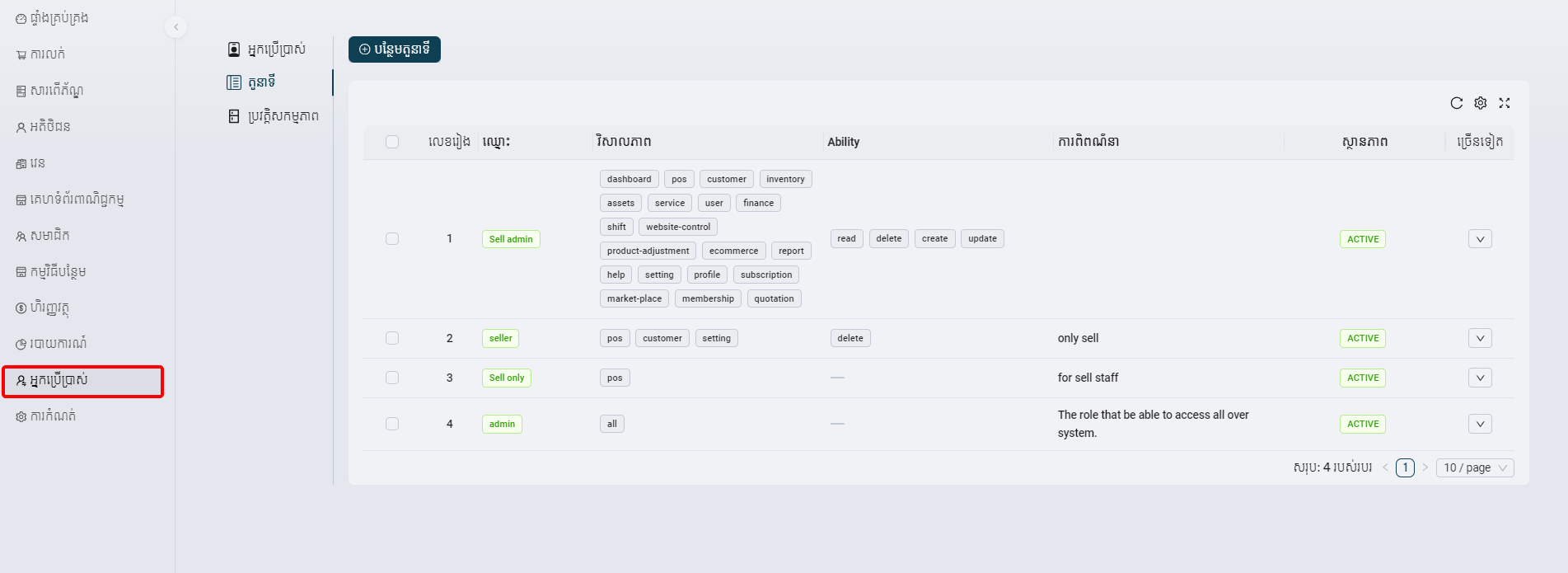
Task: Click the report pie chart icon in the sidebar
Action: pos(21,345)
